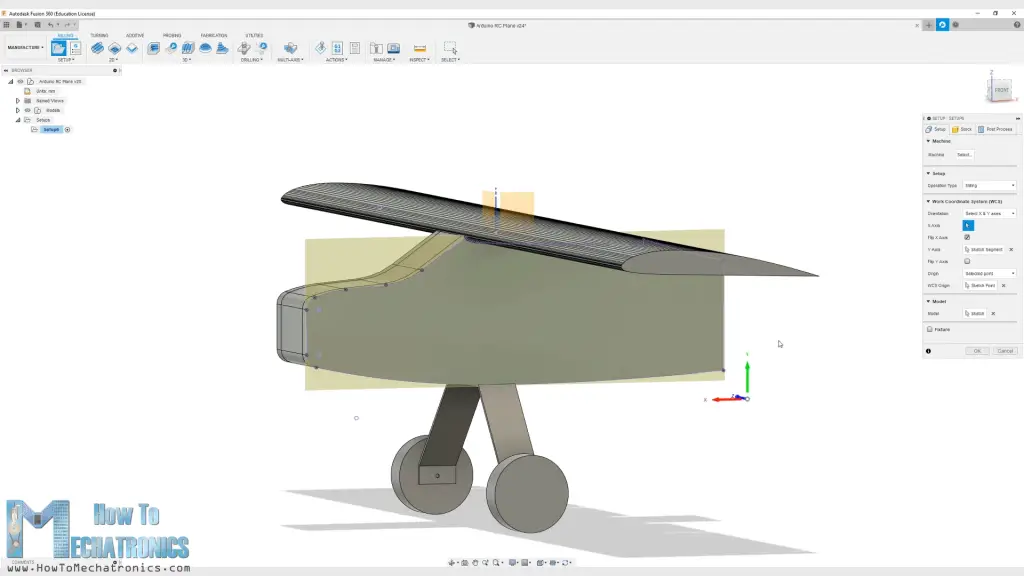This screenshot has height=576, width=1024.
Task: Select a 2D milling operation icon
Action: click(x=113, y=45)
